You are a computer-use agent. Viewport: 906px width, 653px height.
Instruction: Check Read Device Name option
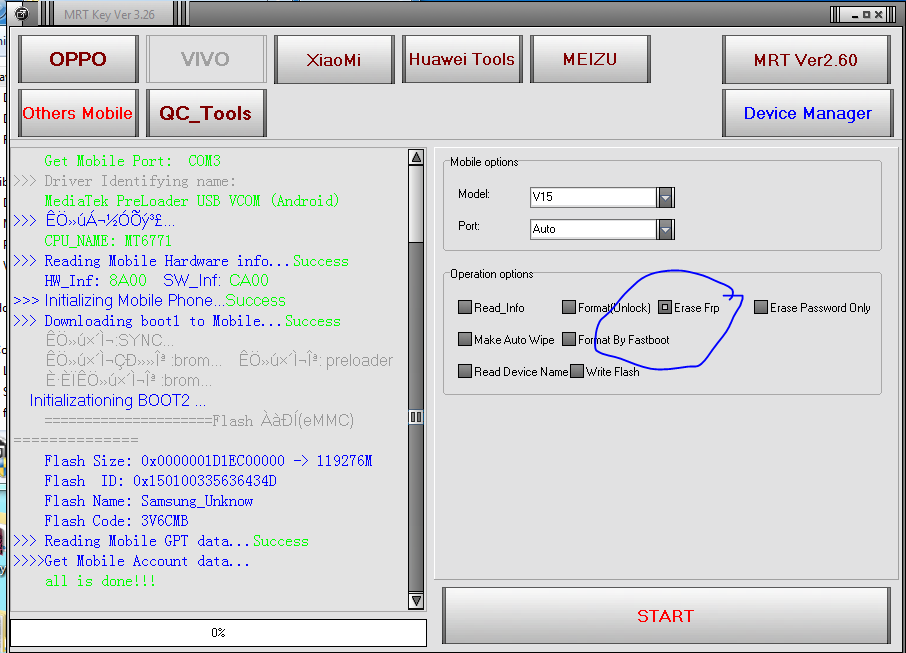(465, 370)
